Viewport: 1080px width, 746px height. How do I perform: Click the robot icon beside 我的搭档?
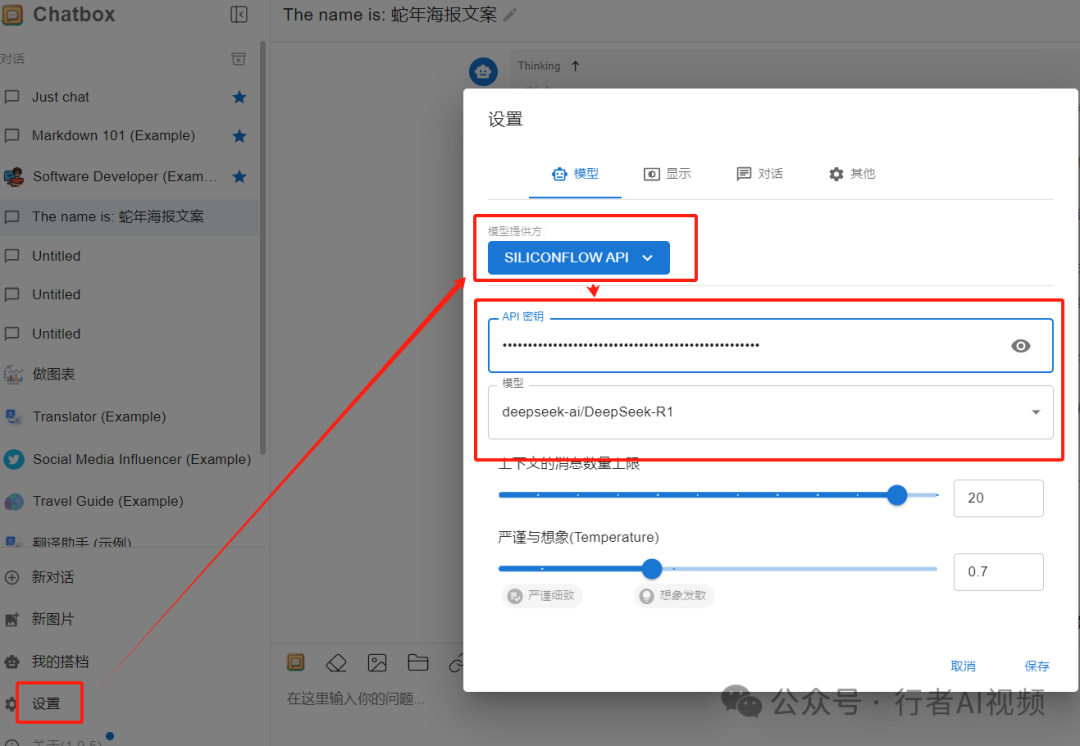[x=12, y=662]
